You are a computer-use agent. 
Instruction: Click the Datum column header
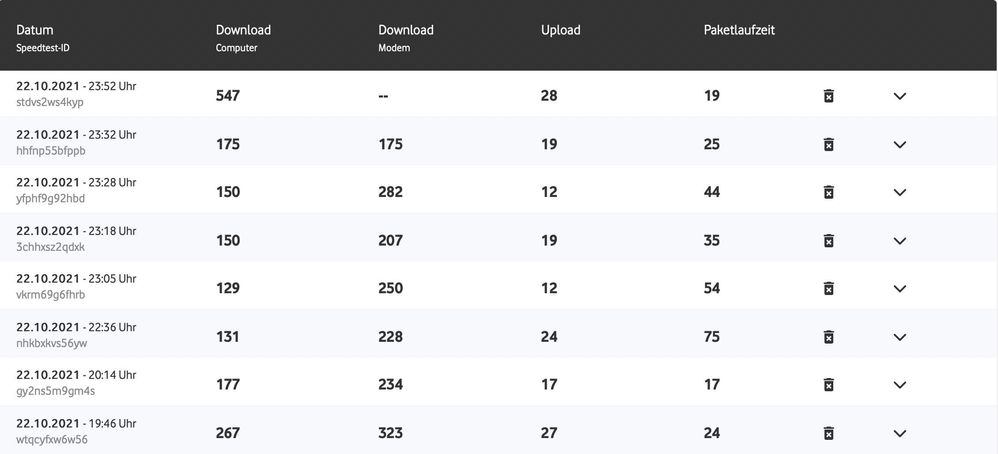(x=35, y=30)
